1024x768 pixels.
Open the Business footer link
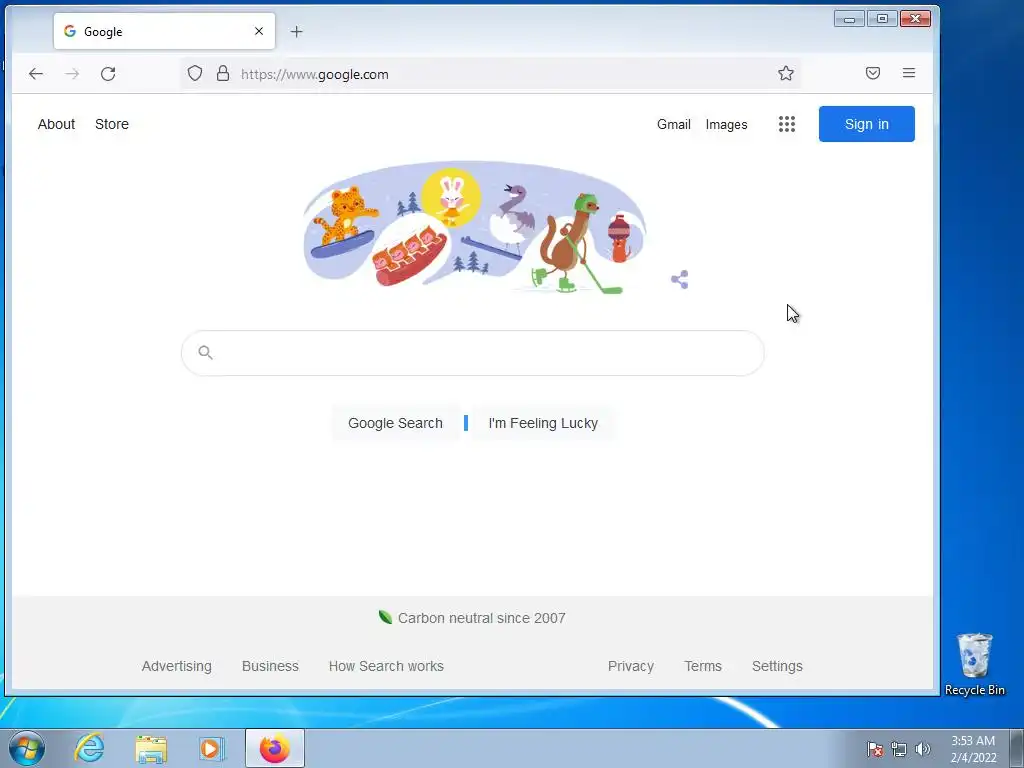click(270, 666)
